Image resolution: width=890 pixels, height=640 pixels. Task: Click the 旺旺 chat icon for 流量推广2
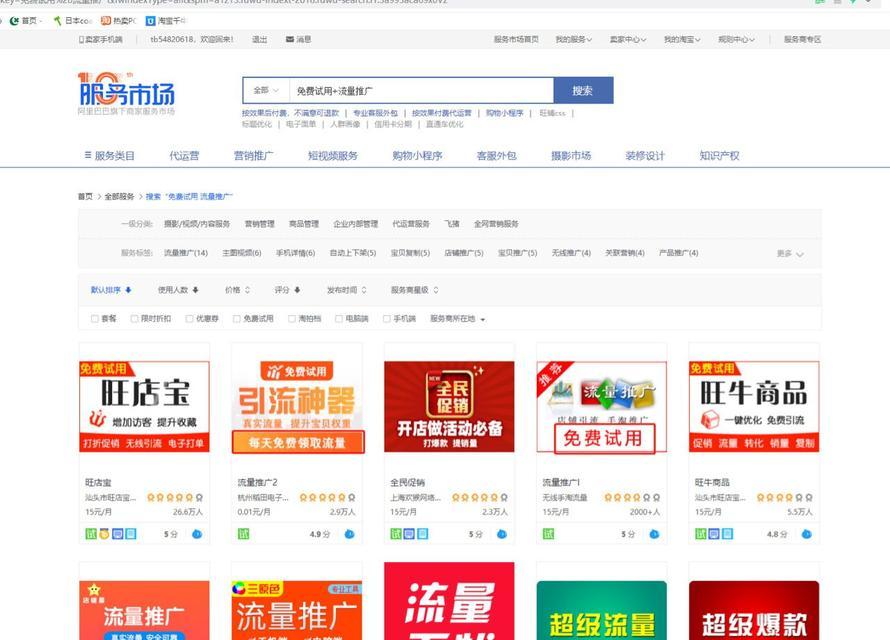click(350, 534)
